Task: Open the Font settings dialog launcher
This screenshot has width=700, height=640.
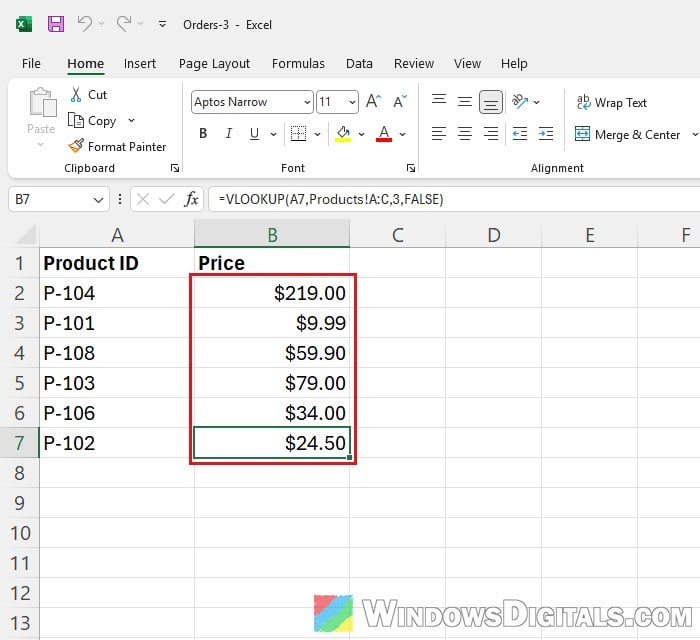Action: [x=411, y=168]
